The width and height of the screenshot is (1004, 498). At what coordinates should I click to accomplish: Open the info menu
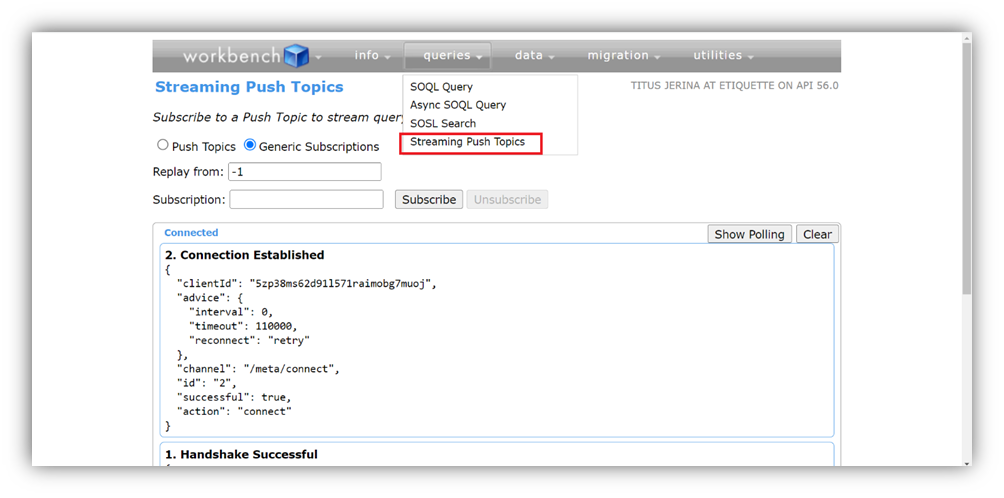point(373,56)
